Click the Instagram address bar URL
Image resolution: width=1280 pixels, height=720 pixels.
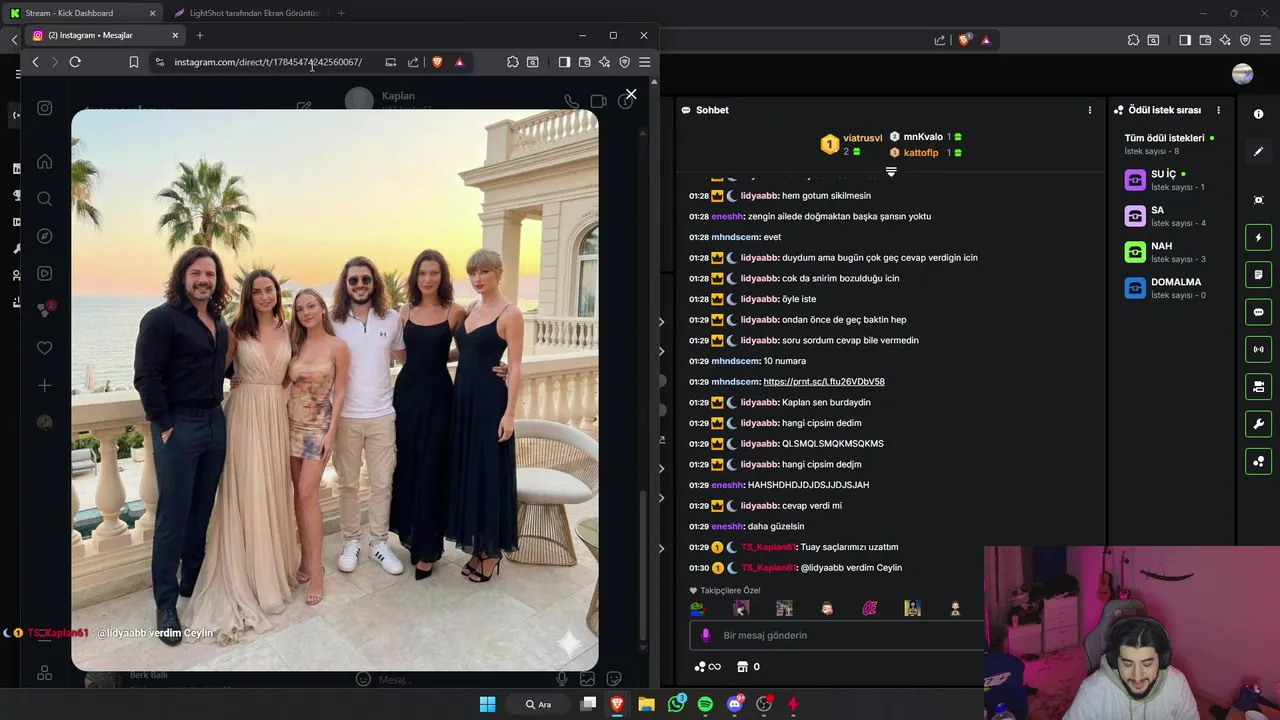[268, 62]
